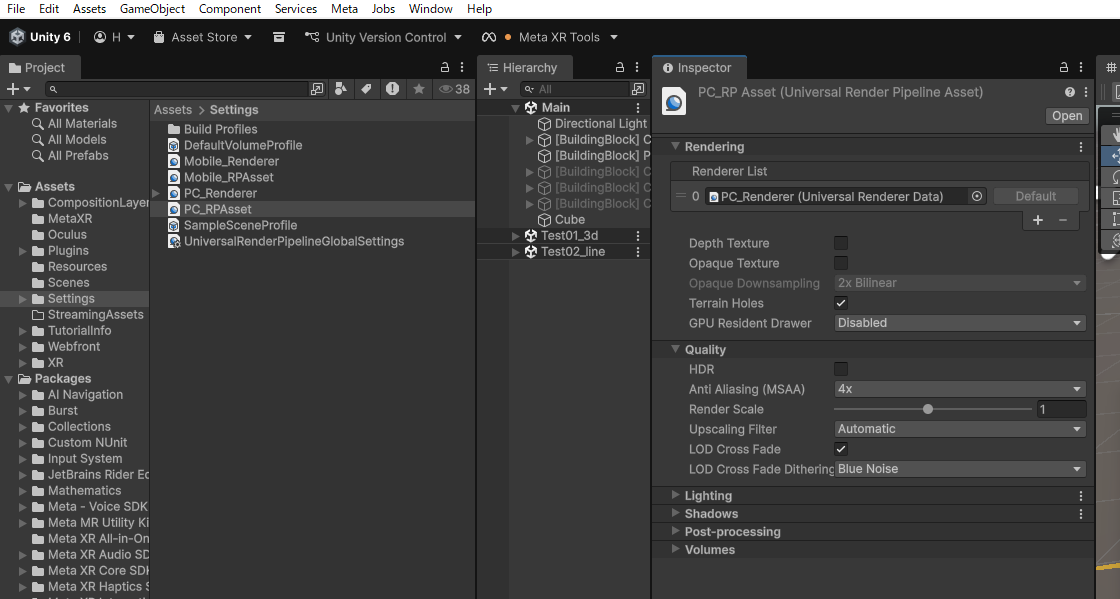Open the Hierarchy create (+) menu
The width and height of the screenshot is (1120, 599).
coord(495,89)
